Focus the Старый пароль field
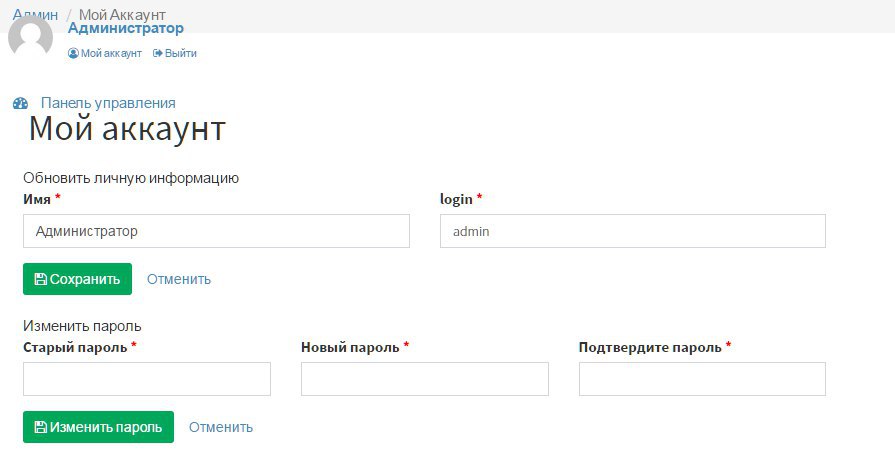The width and height of the screenshot is (895, 451). point(147,378)
